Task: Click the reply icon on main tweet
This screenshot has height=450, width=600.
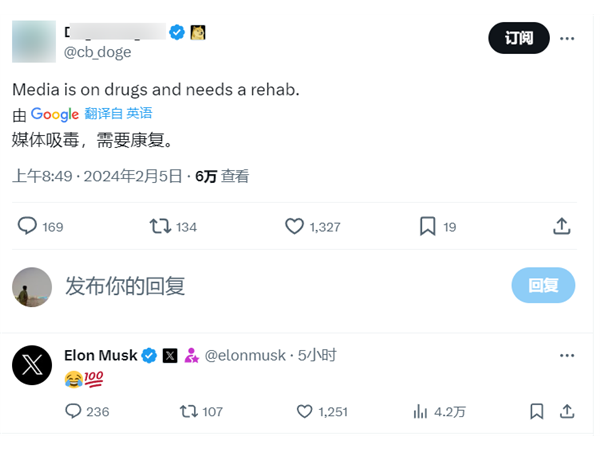Action: point(27,226)
